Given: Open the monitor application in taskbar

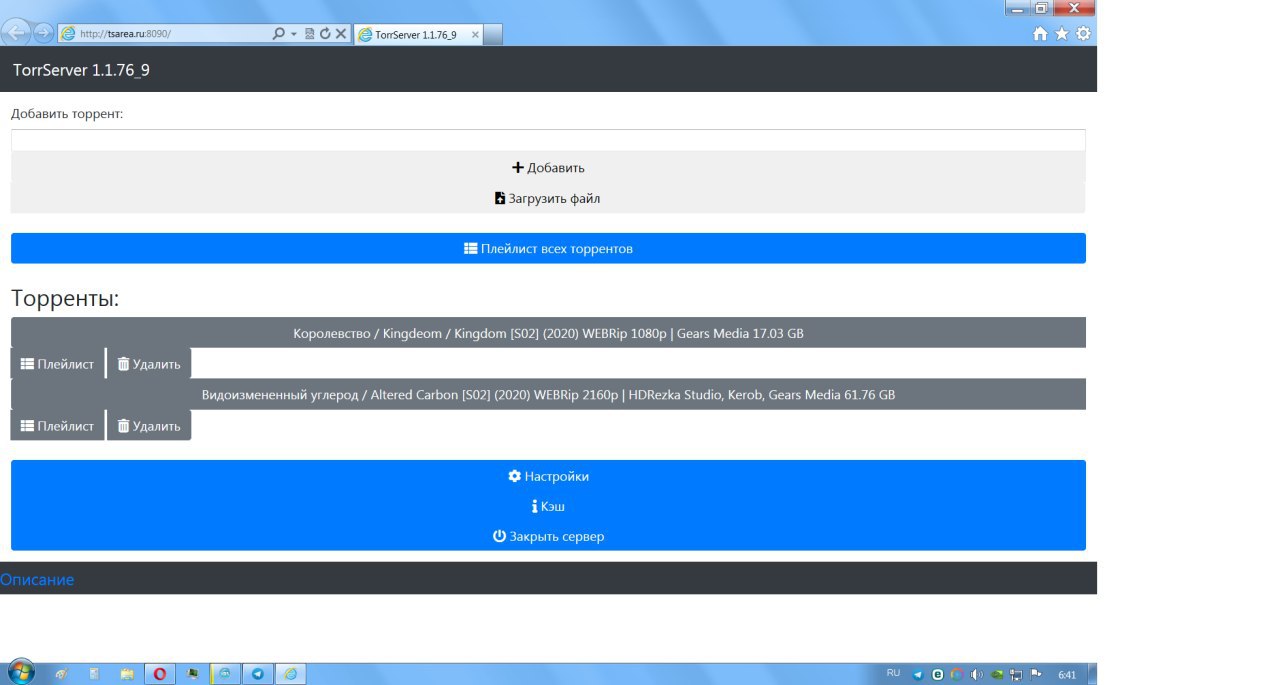Looking at the screenshot, I should tap(192, 674).
